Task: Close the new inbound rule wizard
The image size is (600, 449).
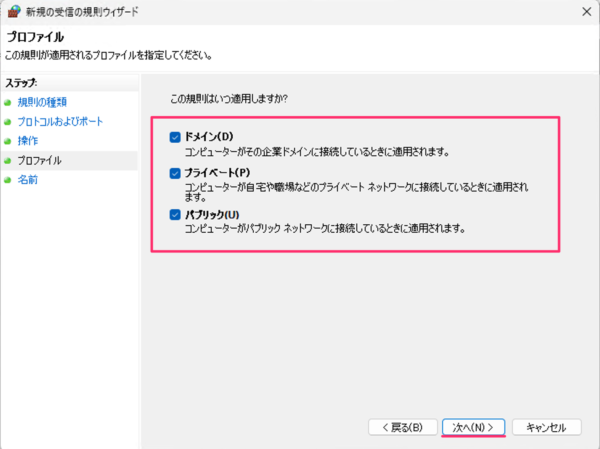Action: click(587, 12)
